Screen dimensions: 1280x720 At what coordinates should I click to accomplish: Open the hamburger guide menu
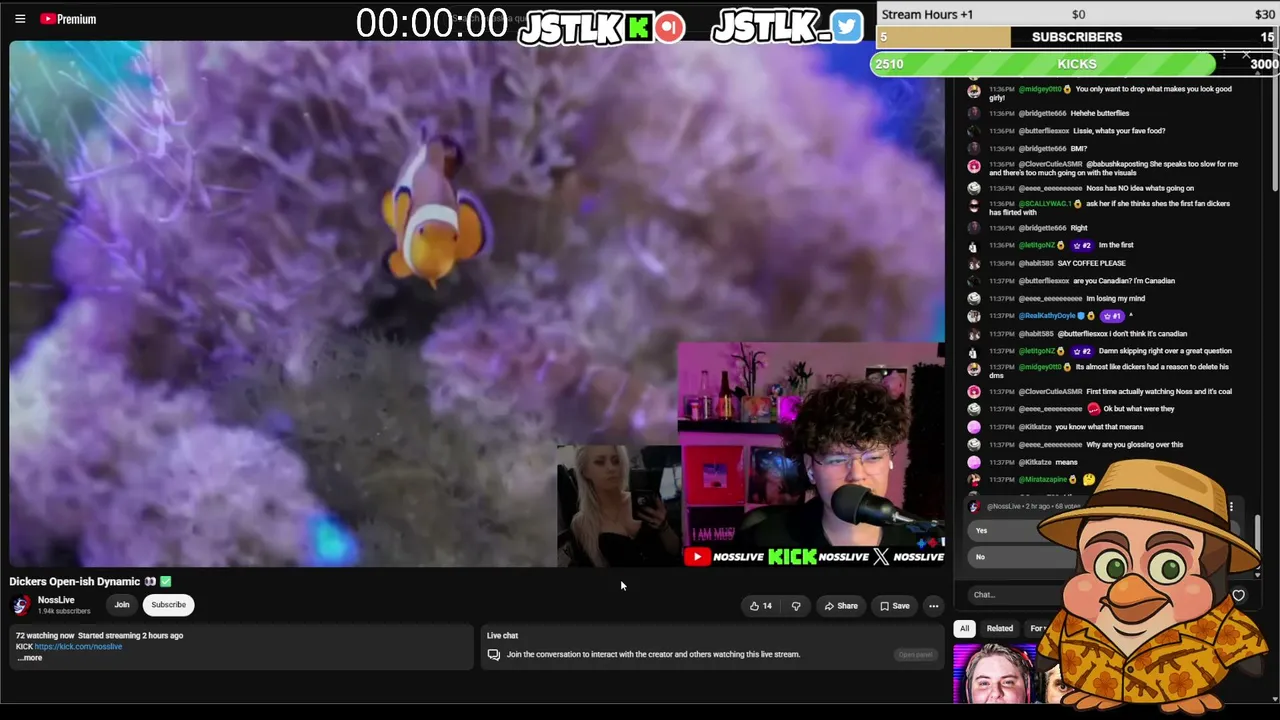click(x=20, y=19)
